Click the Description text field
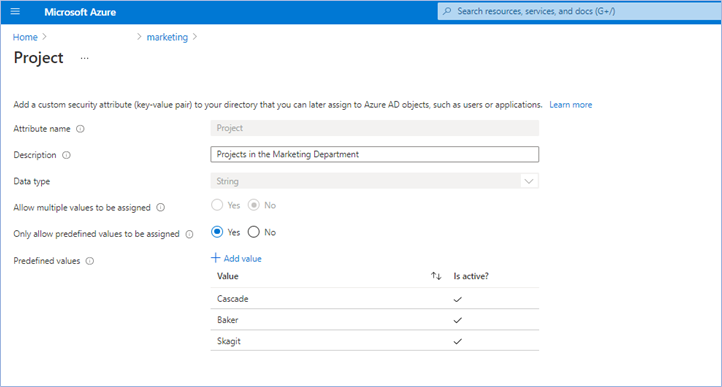Viewport: 722px width, 387px height. click(375, 155)
